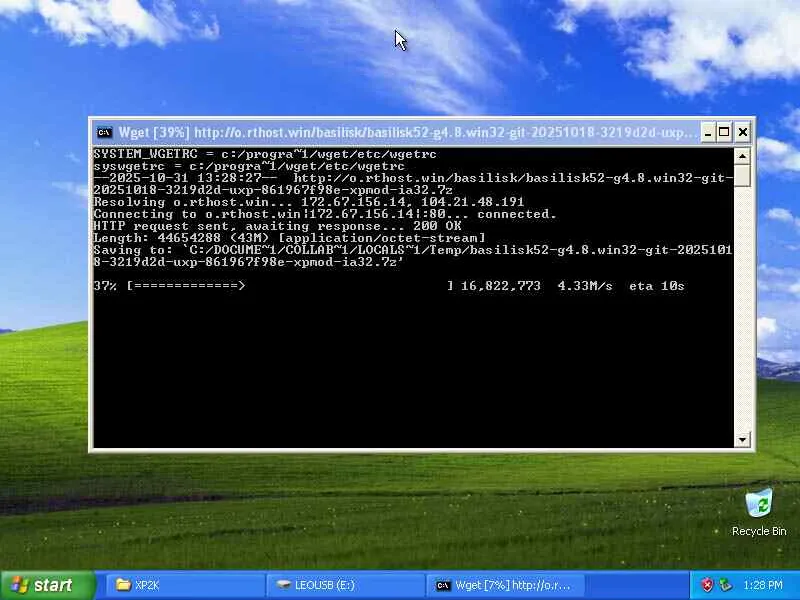
Task: Switch to LEOUSB (E:) taskbar button
Action: (345, 585)
